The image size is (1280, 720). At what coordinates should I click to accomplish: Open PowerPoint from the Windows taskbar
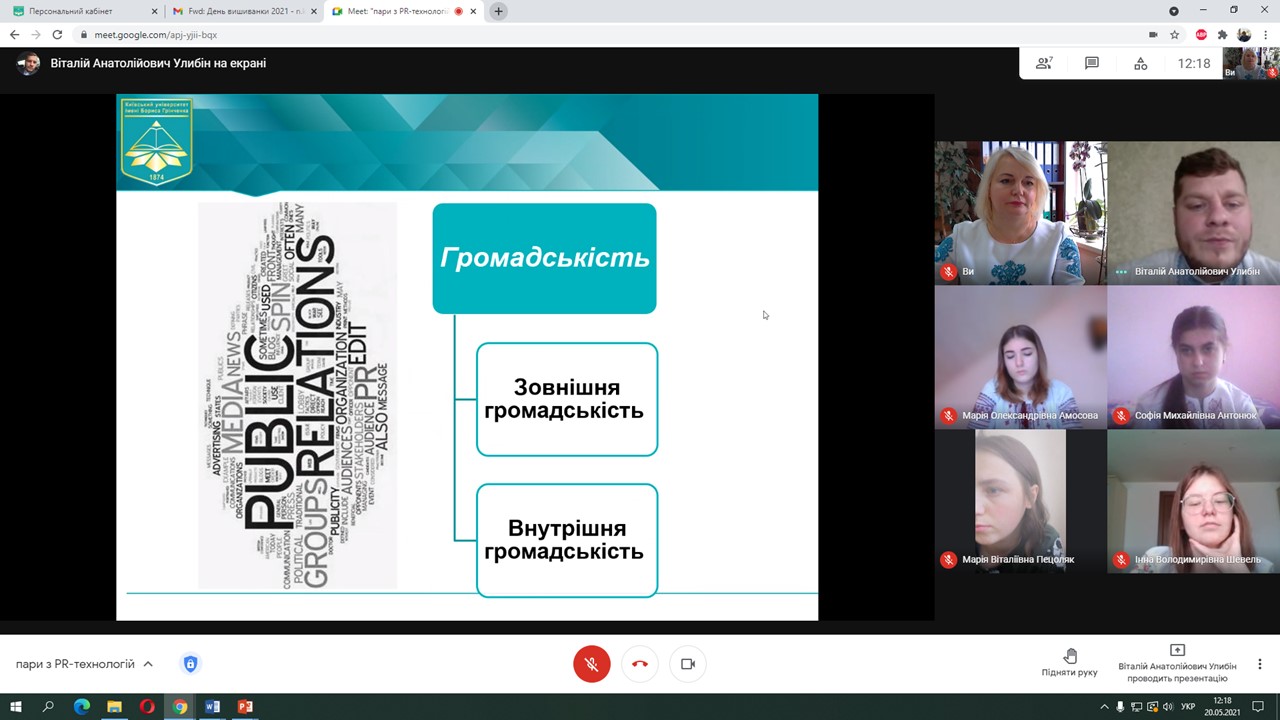click(245, 707)
